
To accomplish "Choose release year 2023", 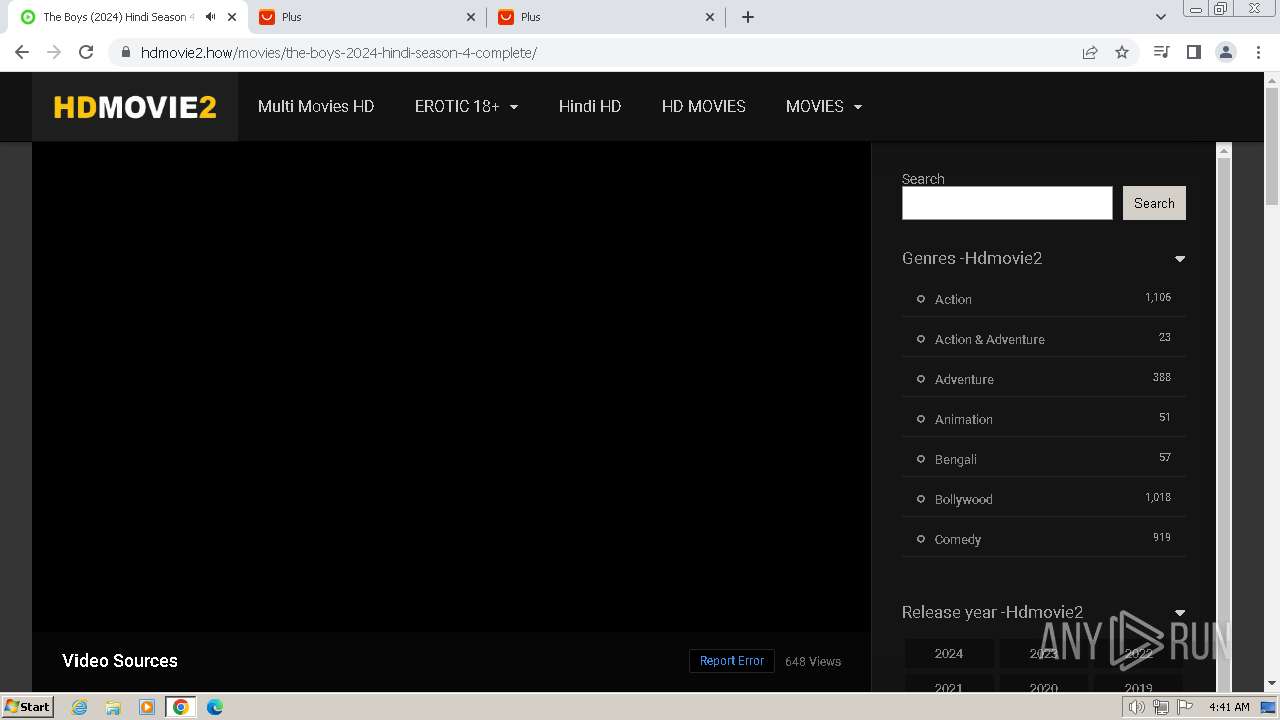I will 1043,653.
